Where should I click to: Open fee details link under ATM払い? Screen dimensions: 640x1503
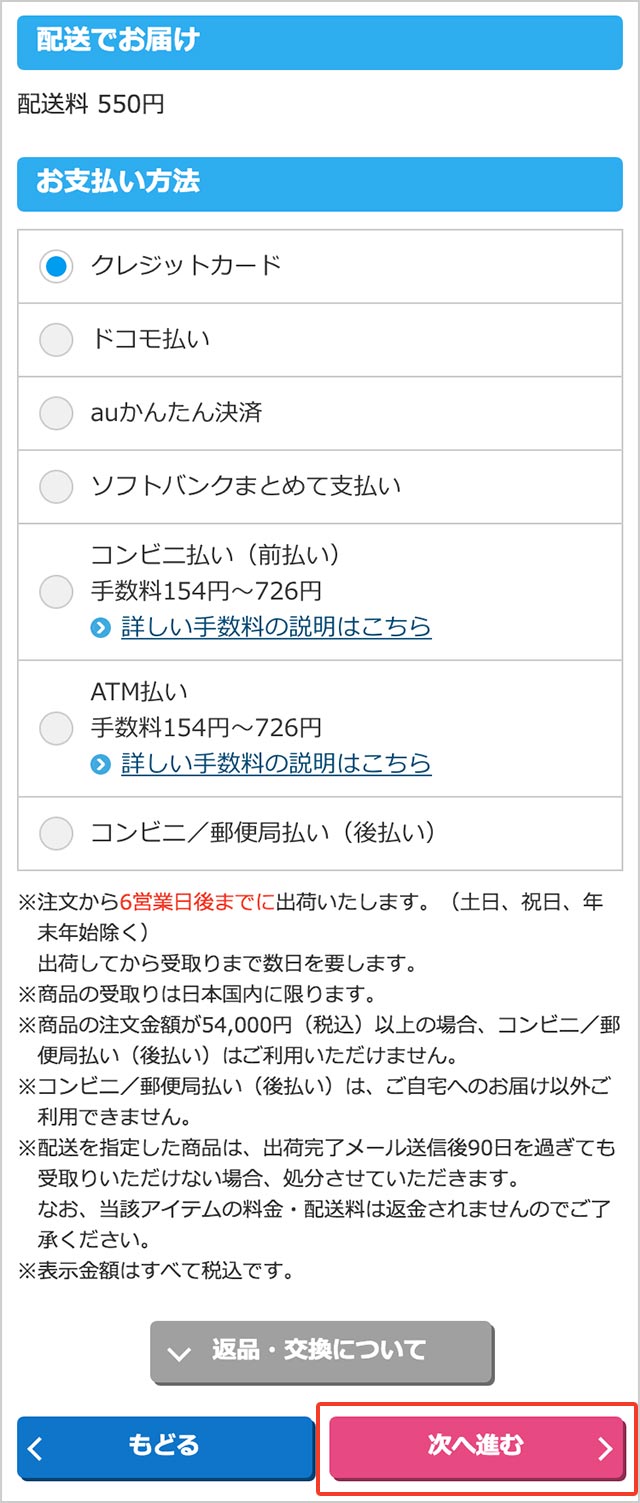coord(276,764)
